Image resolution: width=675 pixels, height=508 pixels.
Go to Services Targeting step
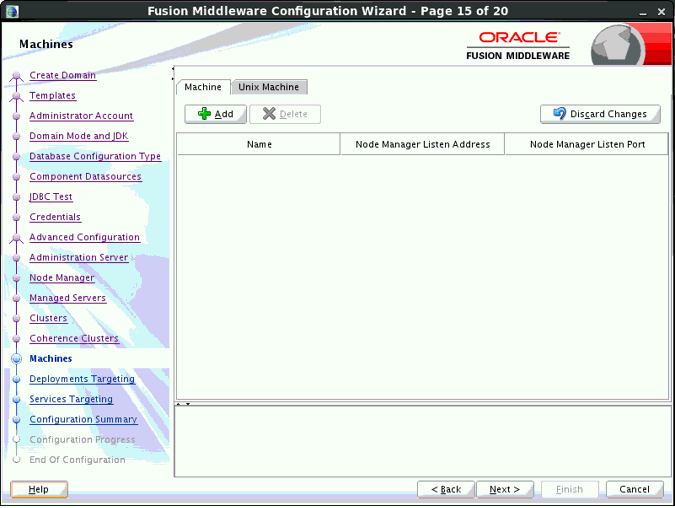tap(71, 399)
